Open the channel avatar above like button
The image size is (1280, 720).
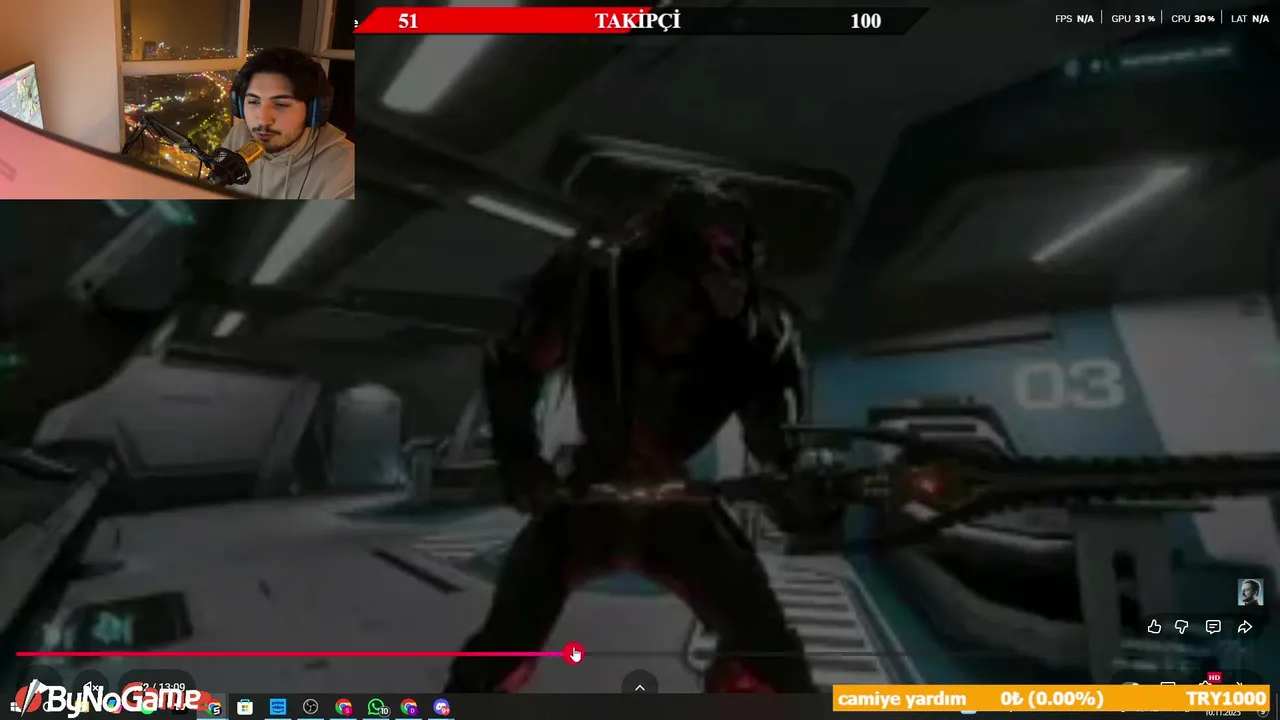[1251, 592]
